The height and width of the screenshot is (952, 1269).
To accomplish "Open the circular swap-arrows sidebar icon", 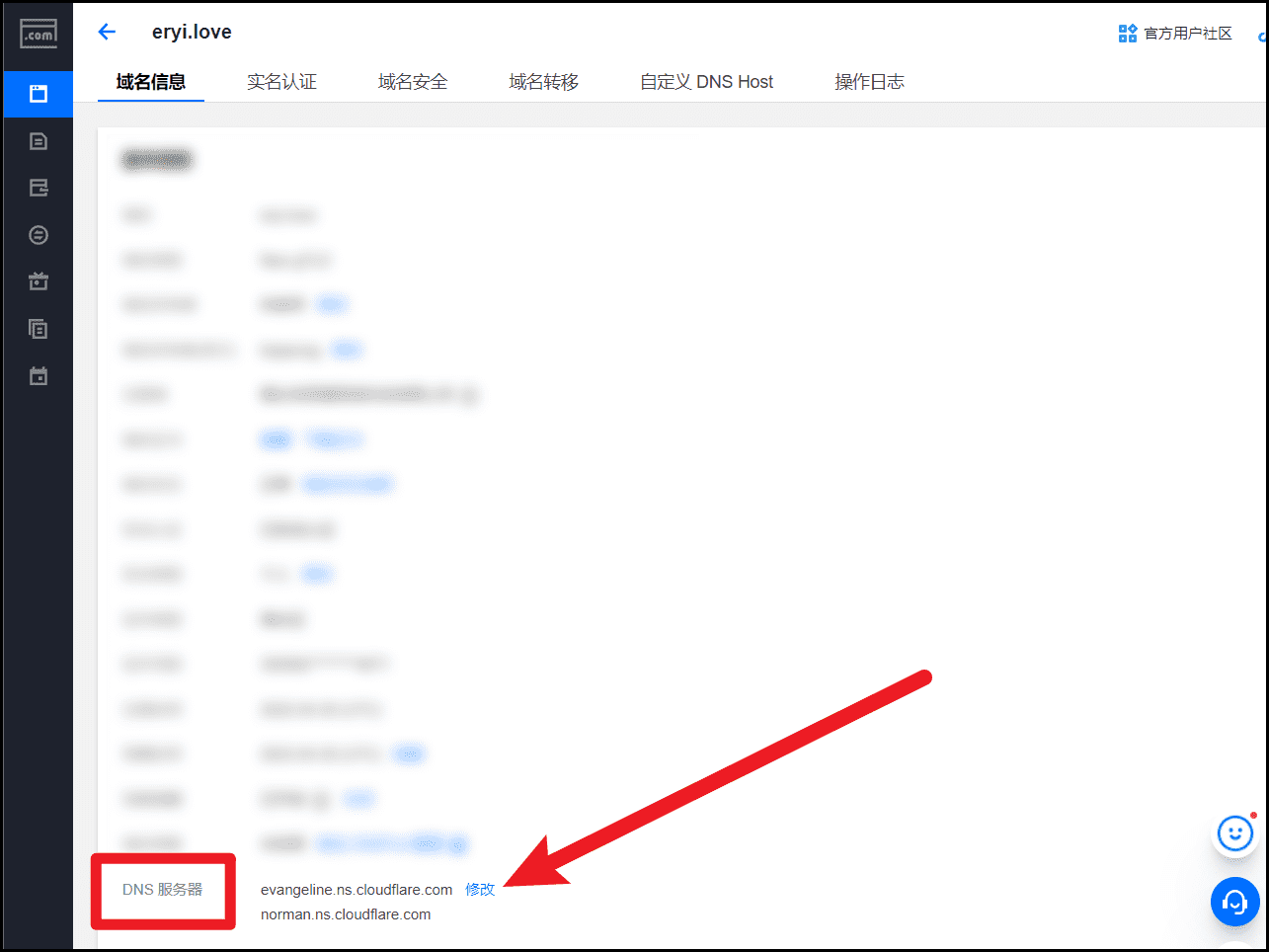I will pos(39,235).
